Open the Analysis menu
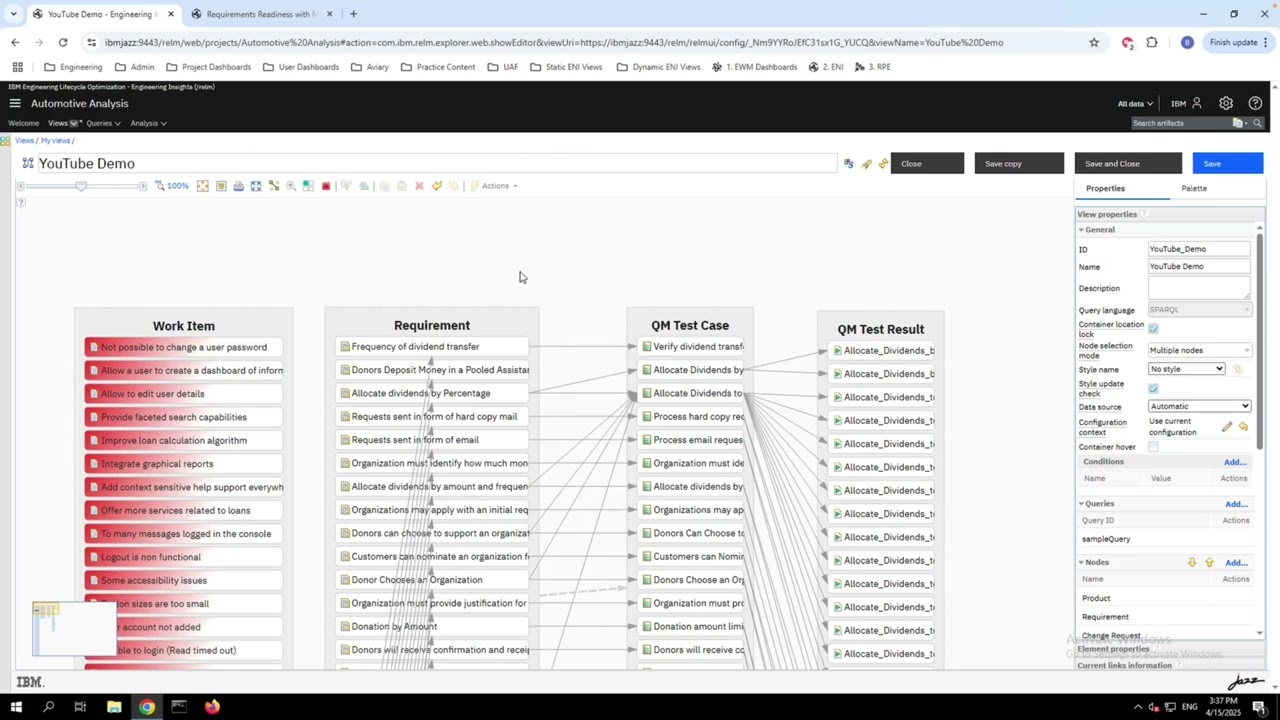Viewport: 1280px width, 720px height. pyautogui.click(x=148, y=123)
